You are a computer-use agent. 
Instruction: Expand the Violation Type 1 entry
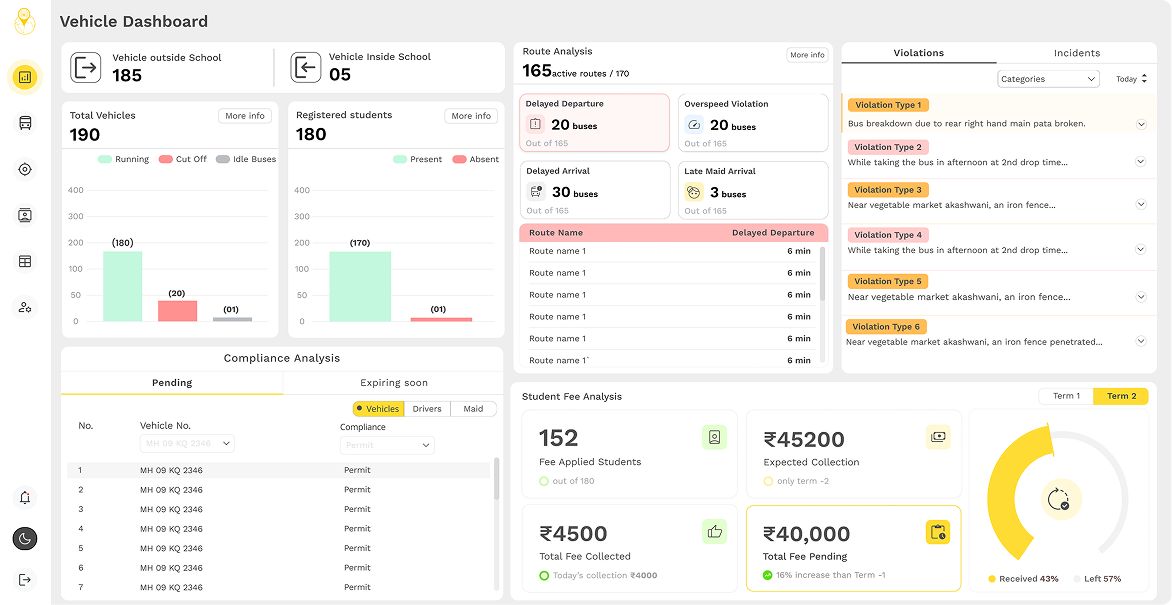[x=1141, y=124]
